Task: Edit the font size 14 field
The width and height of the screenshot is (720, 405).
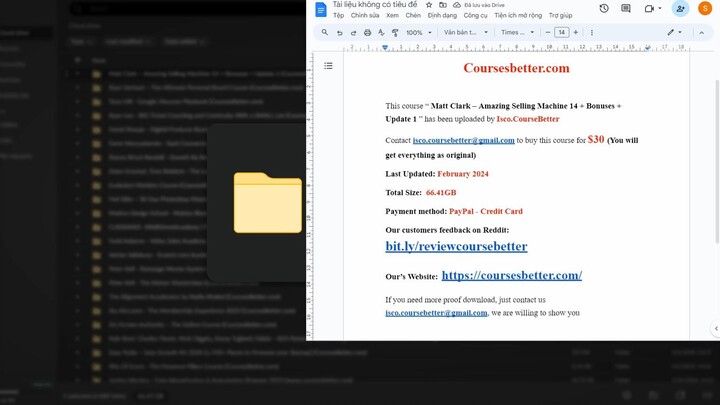Action: 562,32
